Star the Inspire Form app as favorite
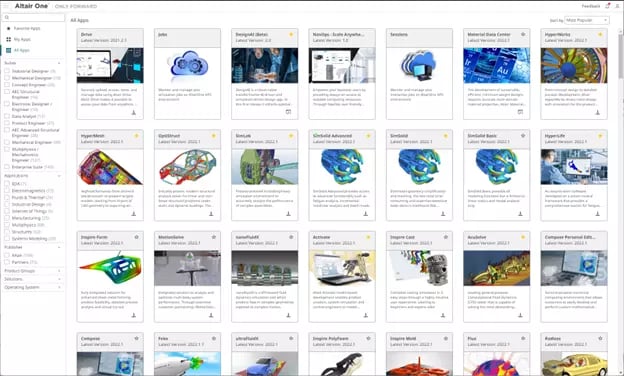 [136, 237]
